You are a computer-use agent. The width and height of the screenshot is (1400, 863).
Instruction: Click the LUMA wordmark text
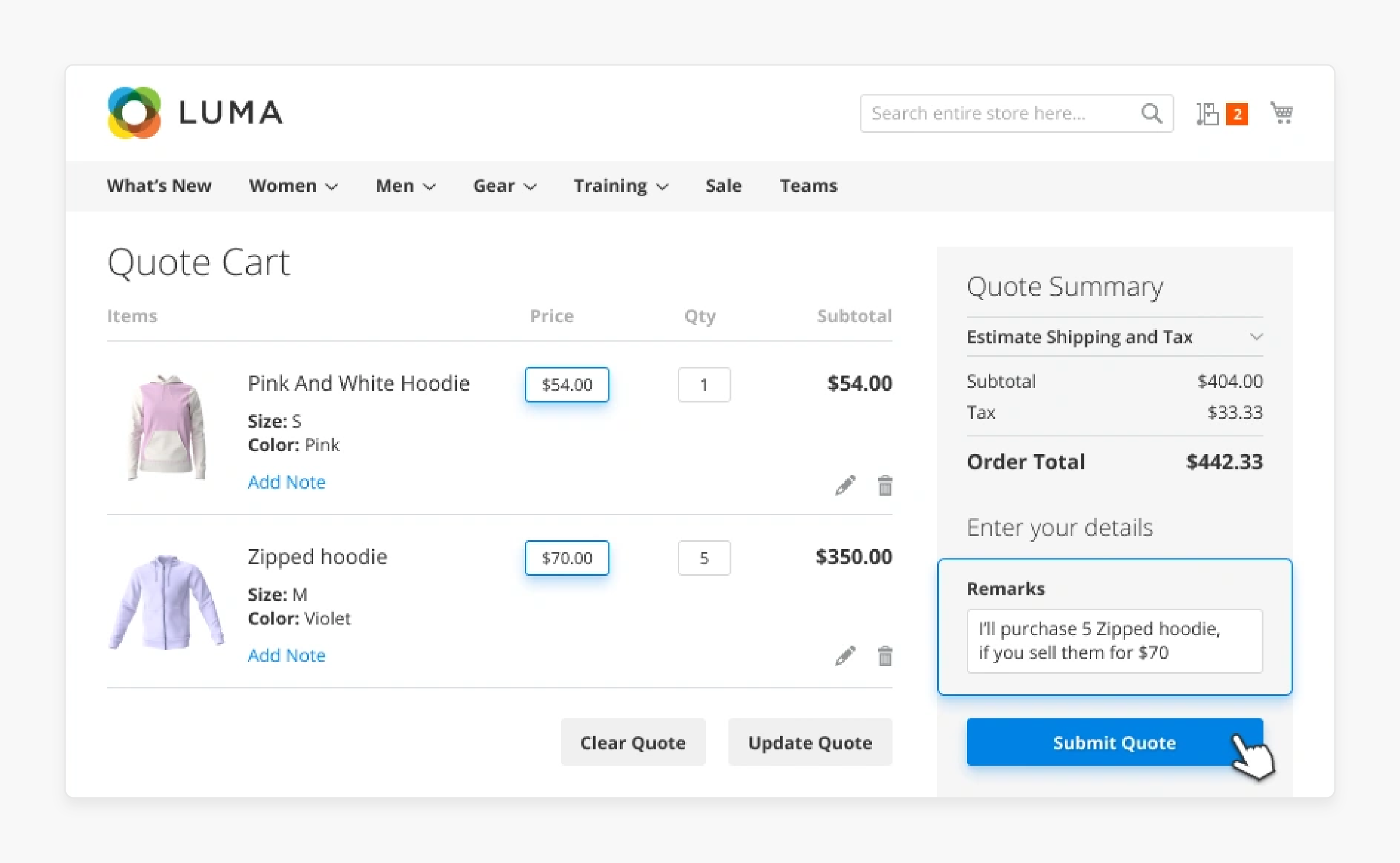click(x=231, y=112)
